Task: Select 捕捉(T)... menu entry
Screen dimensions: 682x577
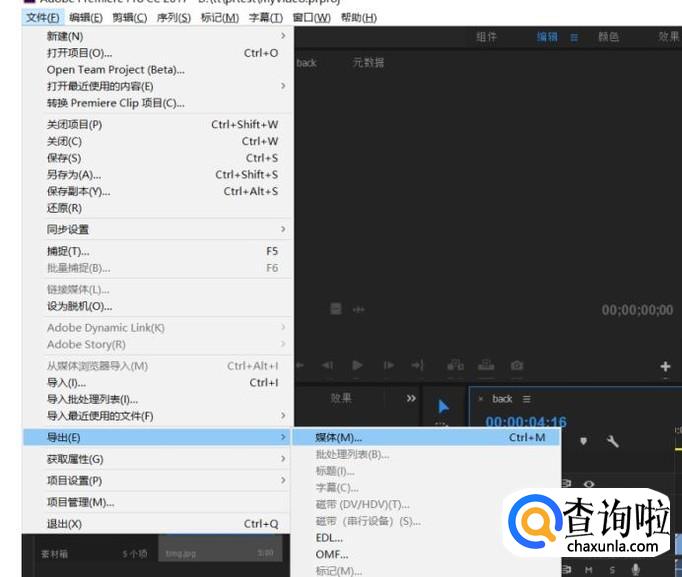Action: tap(157, 251)
